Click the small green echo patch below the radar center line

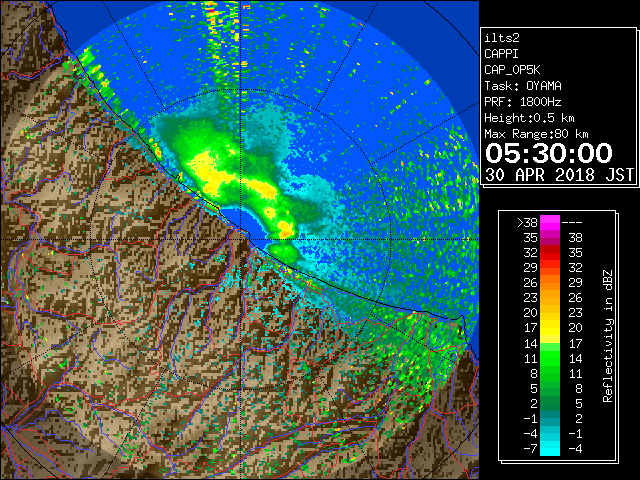(284, 251)
